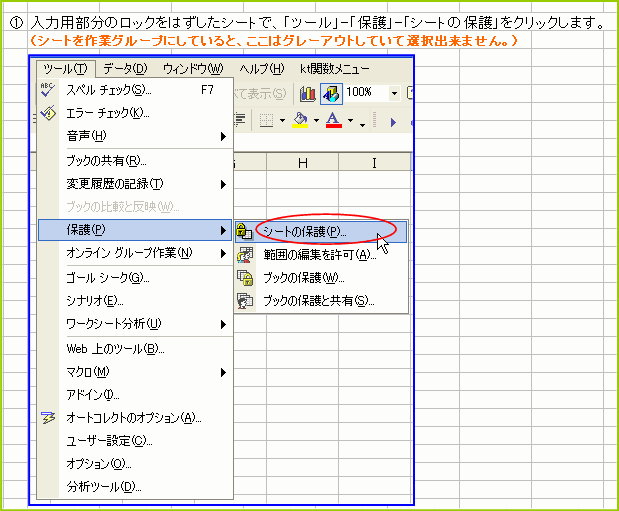Open the font color dropdown arrow

[350, 120]
